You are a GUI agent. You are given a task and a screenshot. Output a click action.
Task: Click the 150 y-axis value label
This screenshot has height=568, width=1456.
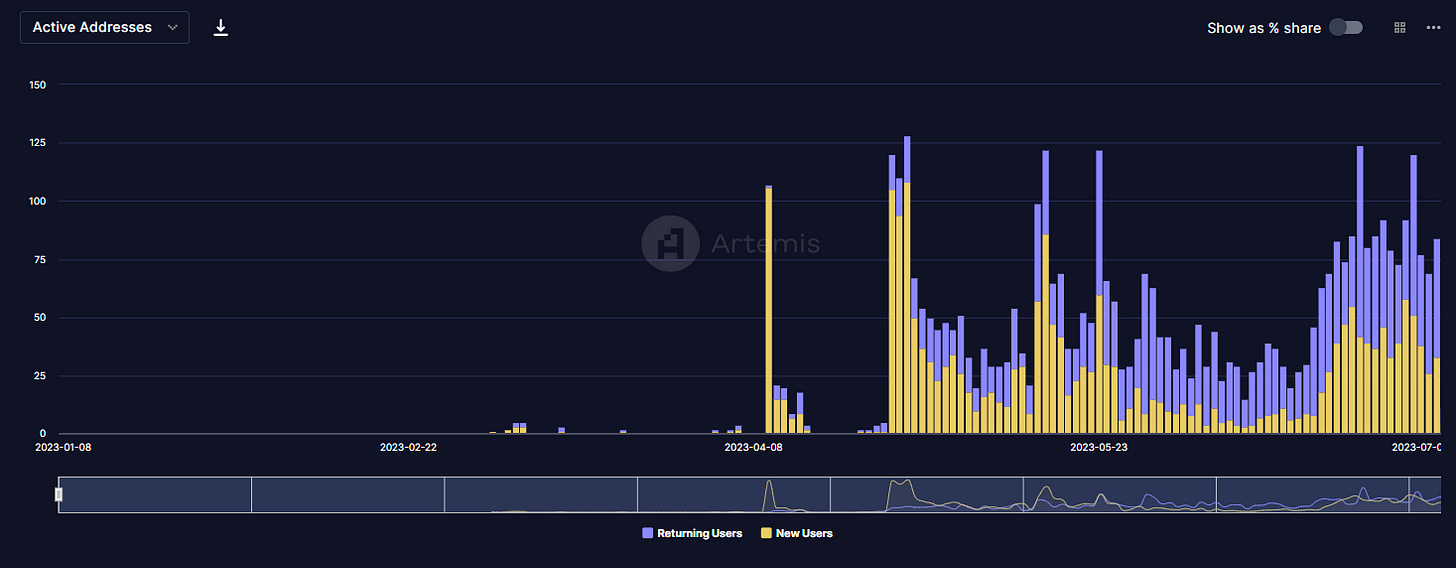coord(39,85)
